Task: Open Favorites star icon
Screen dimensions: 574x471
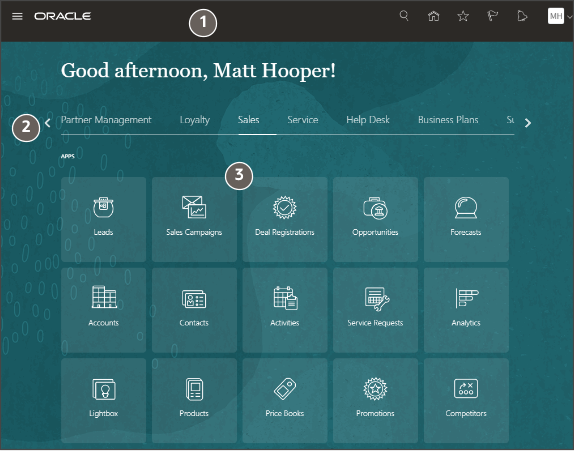Action: [x=463, y=16]
